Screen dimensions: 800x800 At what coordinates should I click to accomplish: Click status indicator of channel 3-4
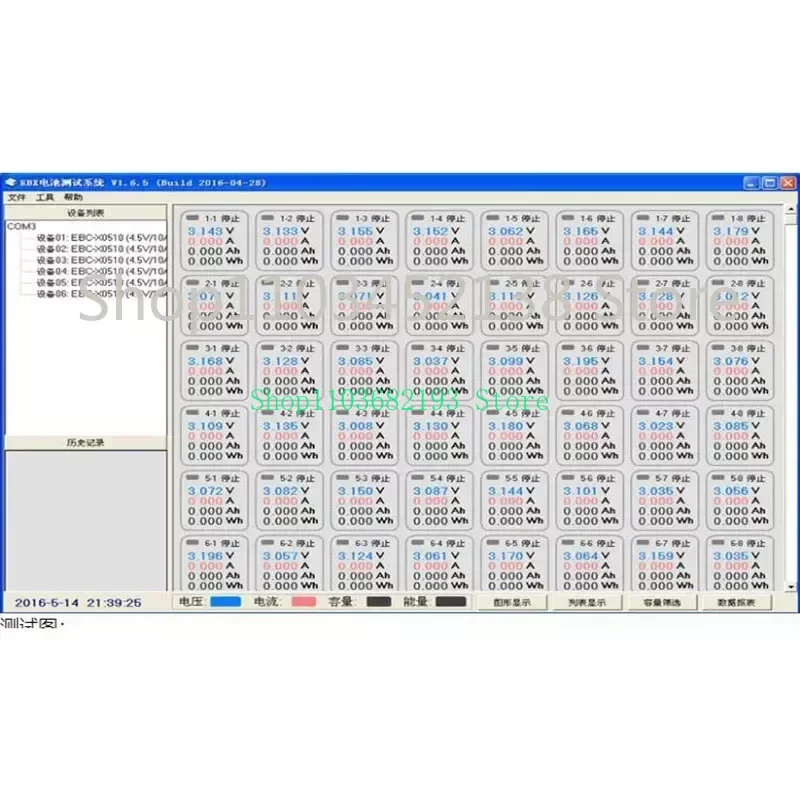click(x=418, y=347)
